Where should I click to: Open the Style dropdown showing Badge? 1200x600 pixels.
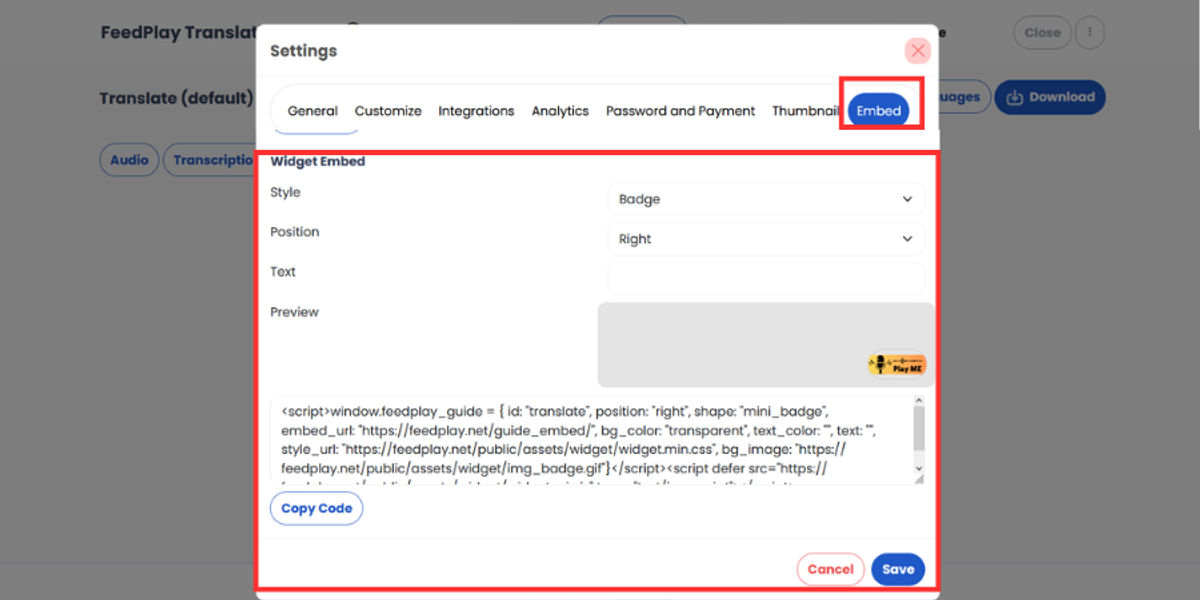tap(766, 199)
